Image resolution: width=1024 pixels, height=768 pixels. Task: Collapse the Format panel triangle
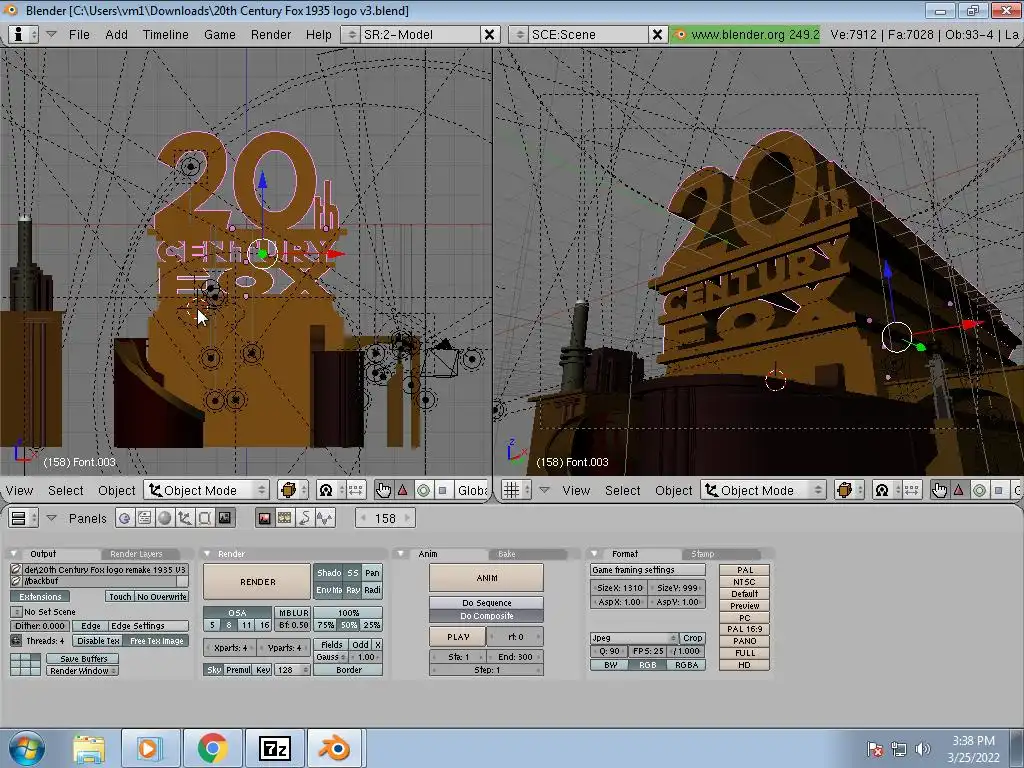pyautogui.click(x=594, y=554)
